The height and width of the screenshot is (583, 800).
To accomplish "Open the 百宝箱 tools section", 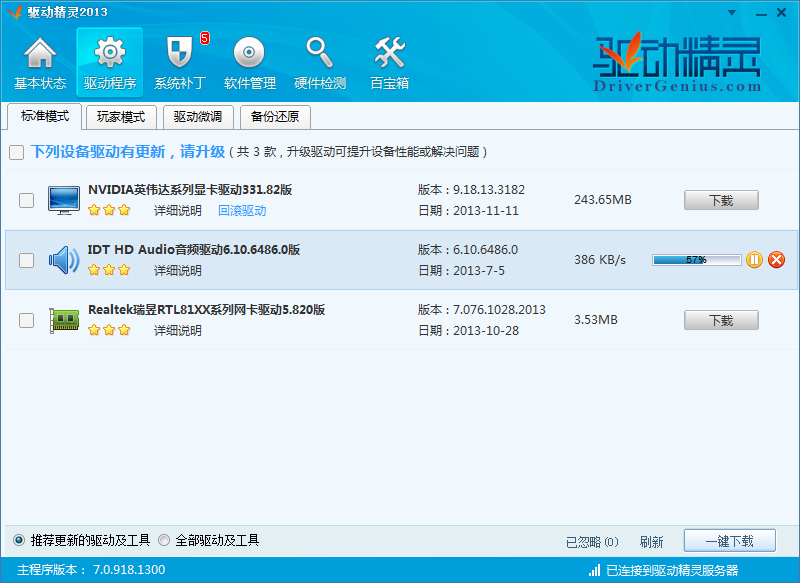I will coord(389,63).
